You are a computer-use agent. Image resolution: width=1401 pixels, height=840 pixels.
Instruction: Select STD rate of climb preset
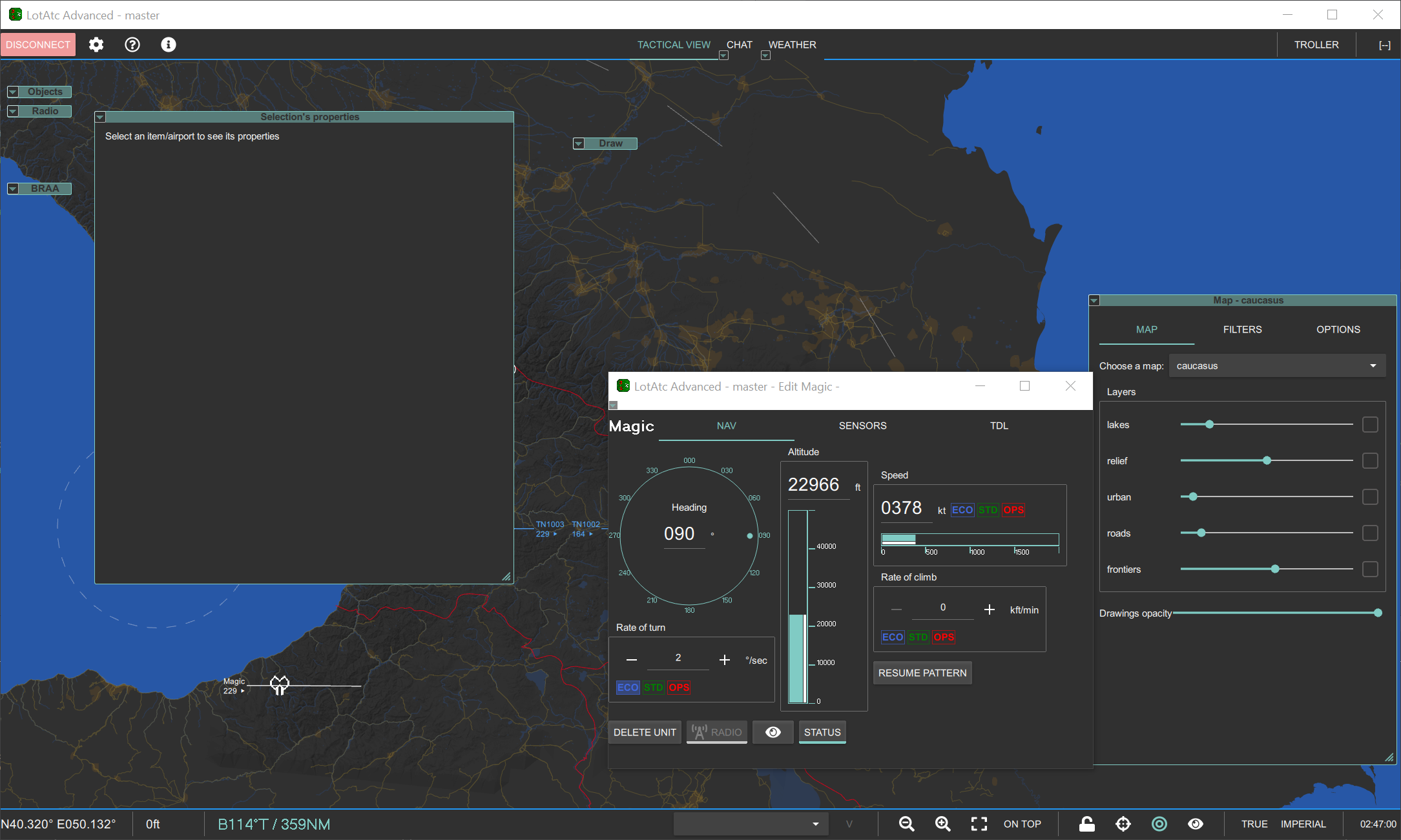[x=918, y=637]
